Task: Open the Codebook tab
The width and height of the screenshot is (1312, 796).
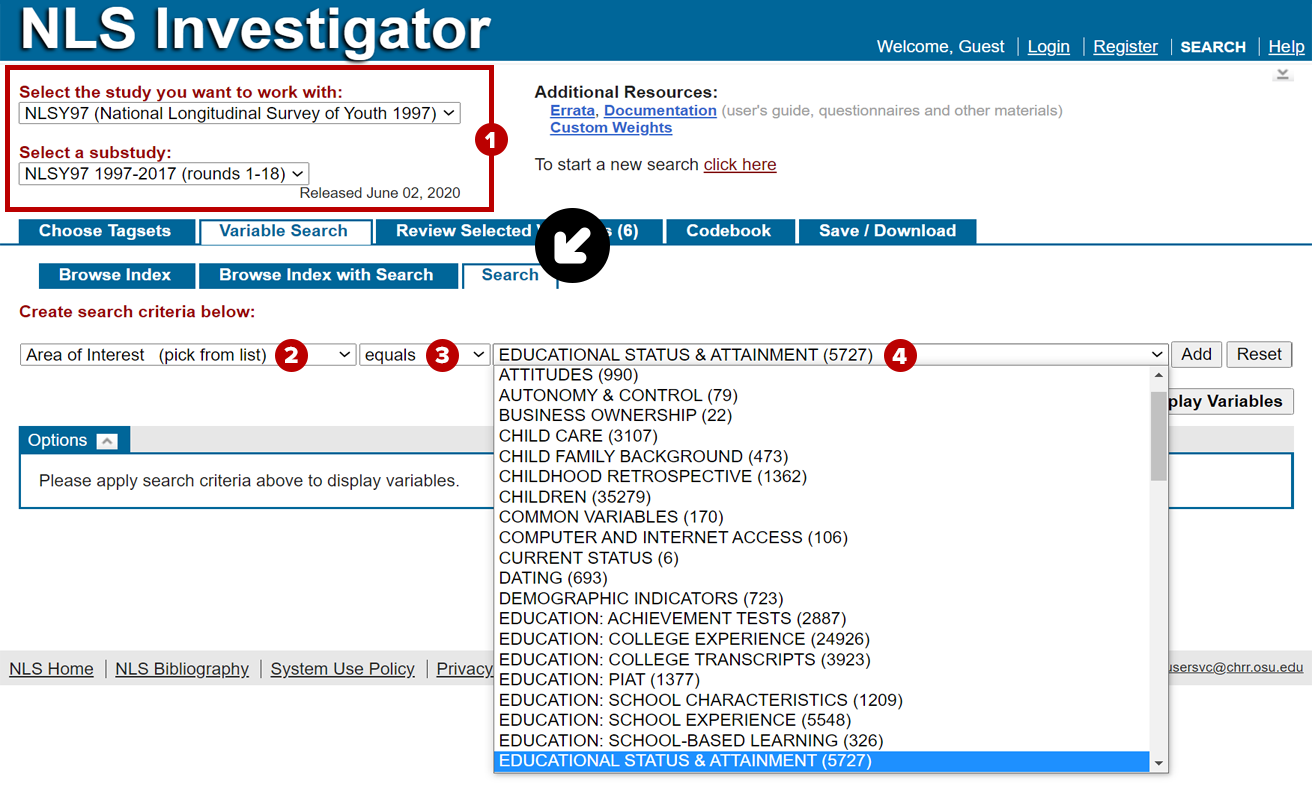Action: (x=729, y=231)
